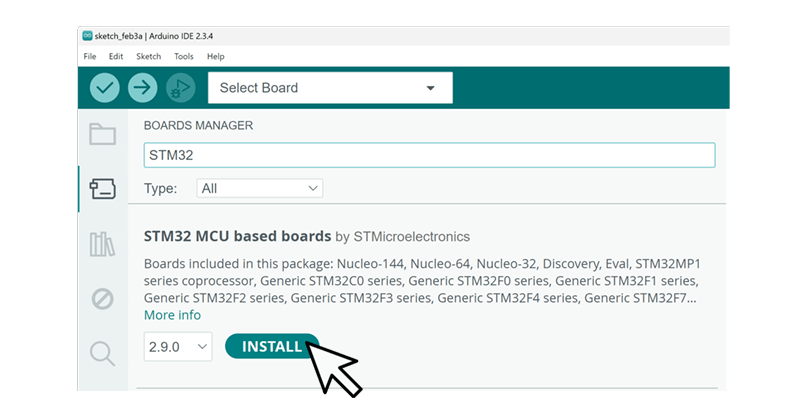Click the Upload arrow button
Image resolution: width=800 pixels, height=414 pixels.
(142, 88)
